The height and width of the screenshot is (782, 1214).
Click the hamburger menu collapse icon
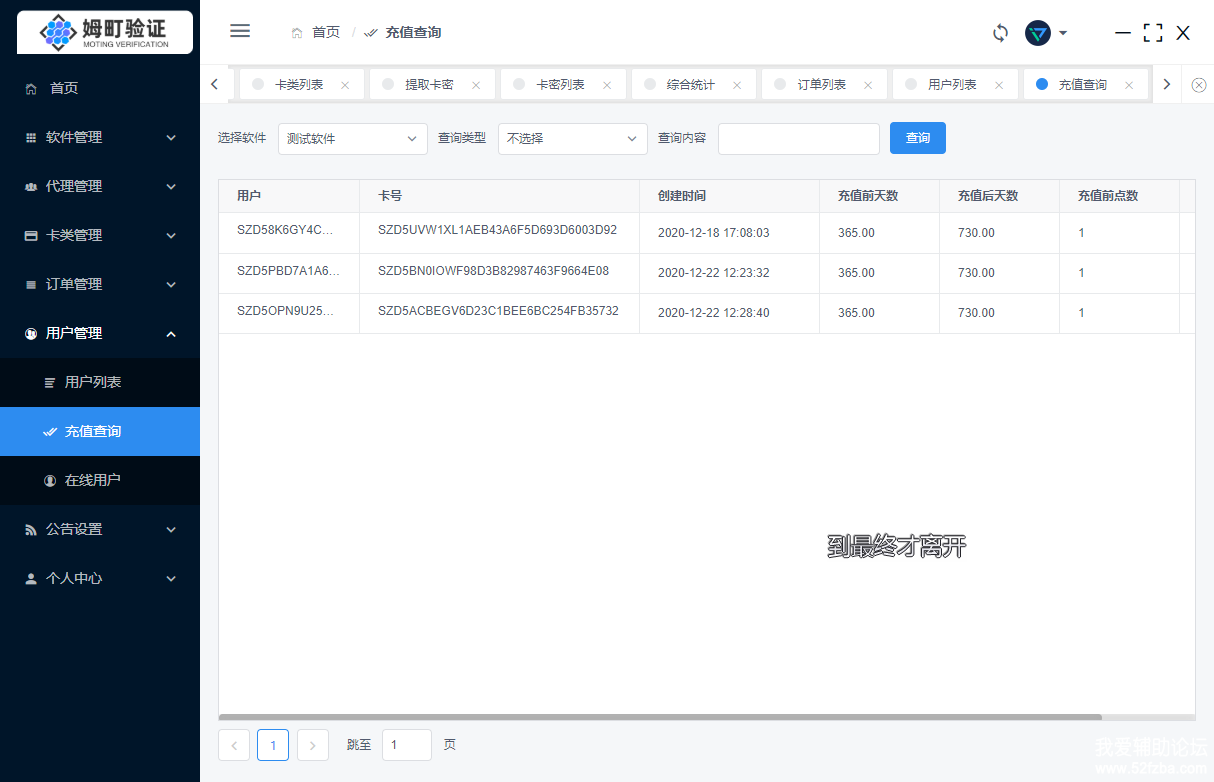click(240, 31)
